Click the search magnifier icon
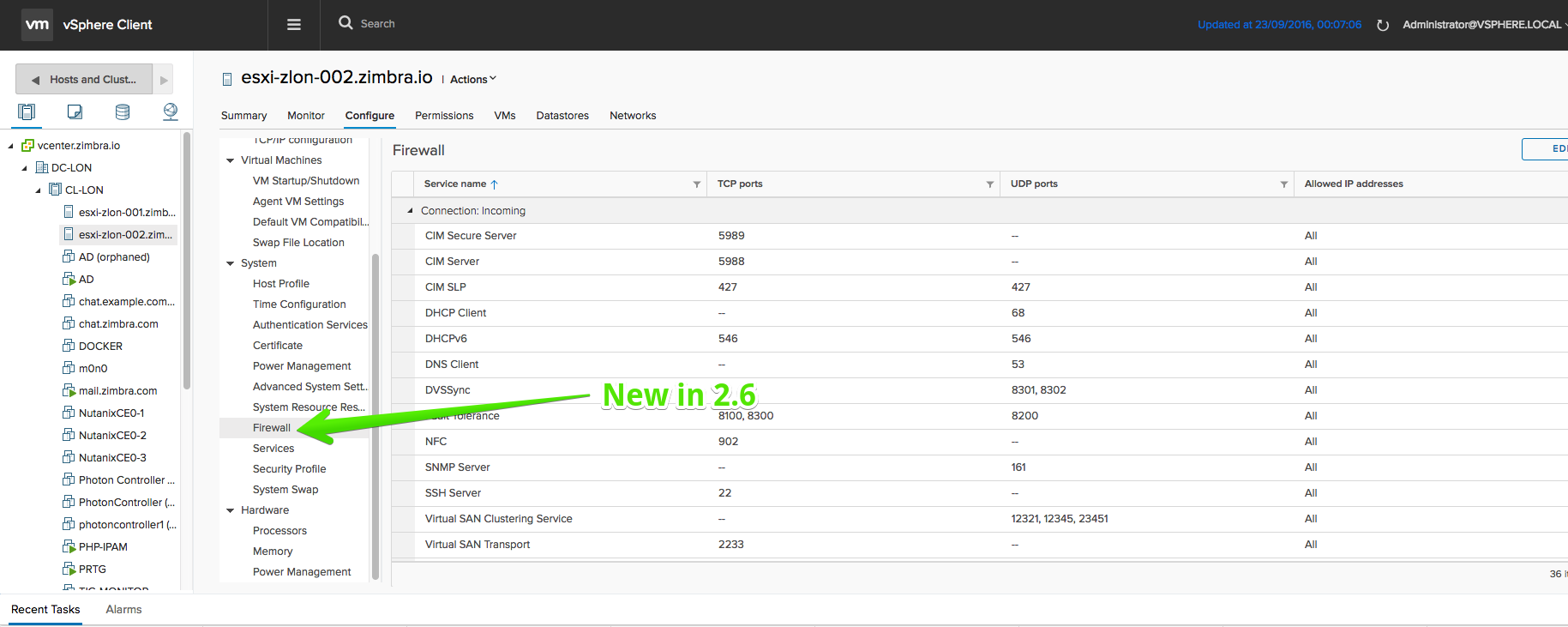Viewport: 1568px width, 627px height. point(345,23)
